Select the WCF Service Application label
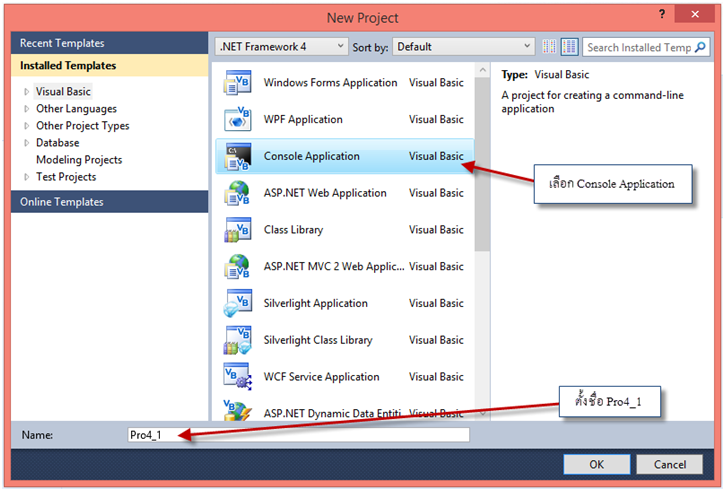The height and width of the screenshot is (491, 726). [321, 377]
